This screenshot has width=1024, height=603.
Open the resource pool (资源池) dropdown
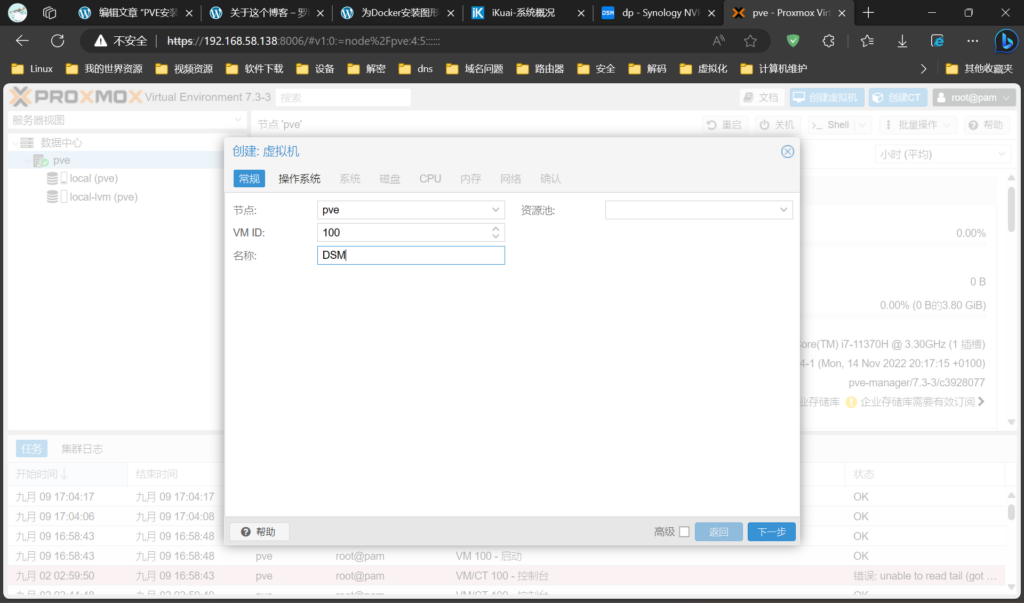tap(784, 210)
